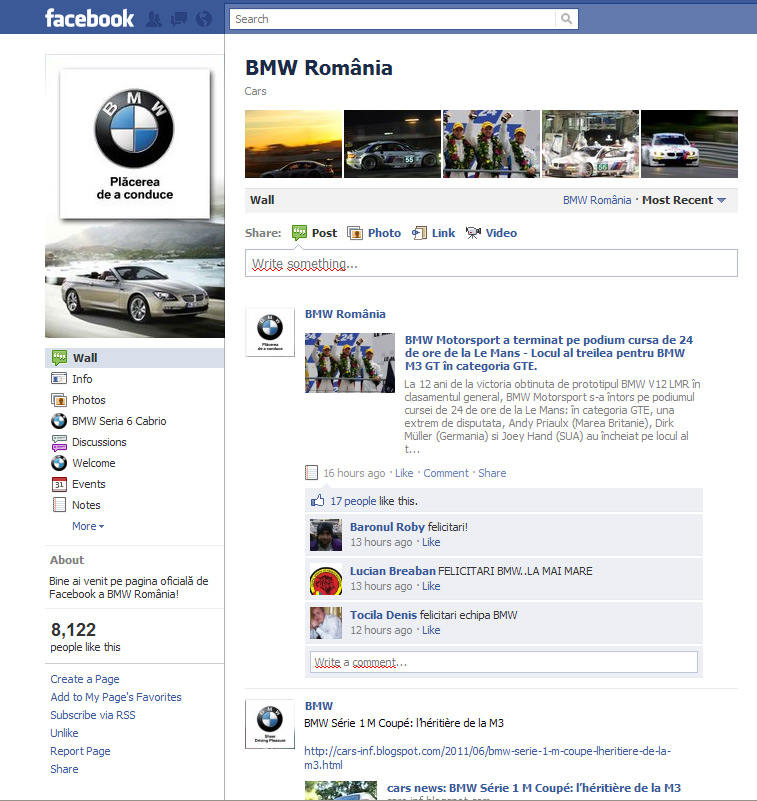Open the Photos tab in sidebar
The image size is (757, 801).
coord(88,400)
